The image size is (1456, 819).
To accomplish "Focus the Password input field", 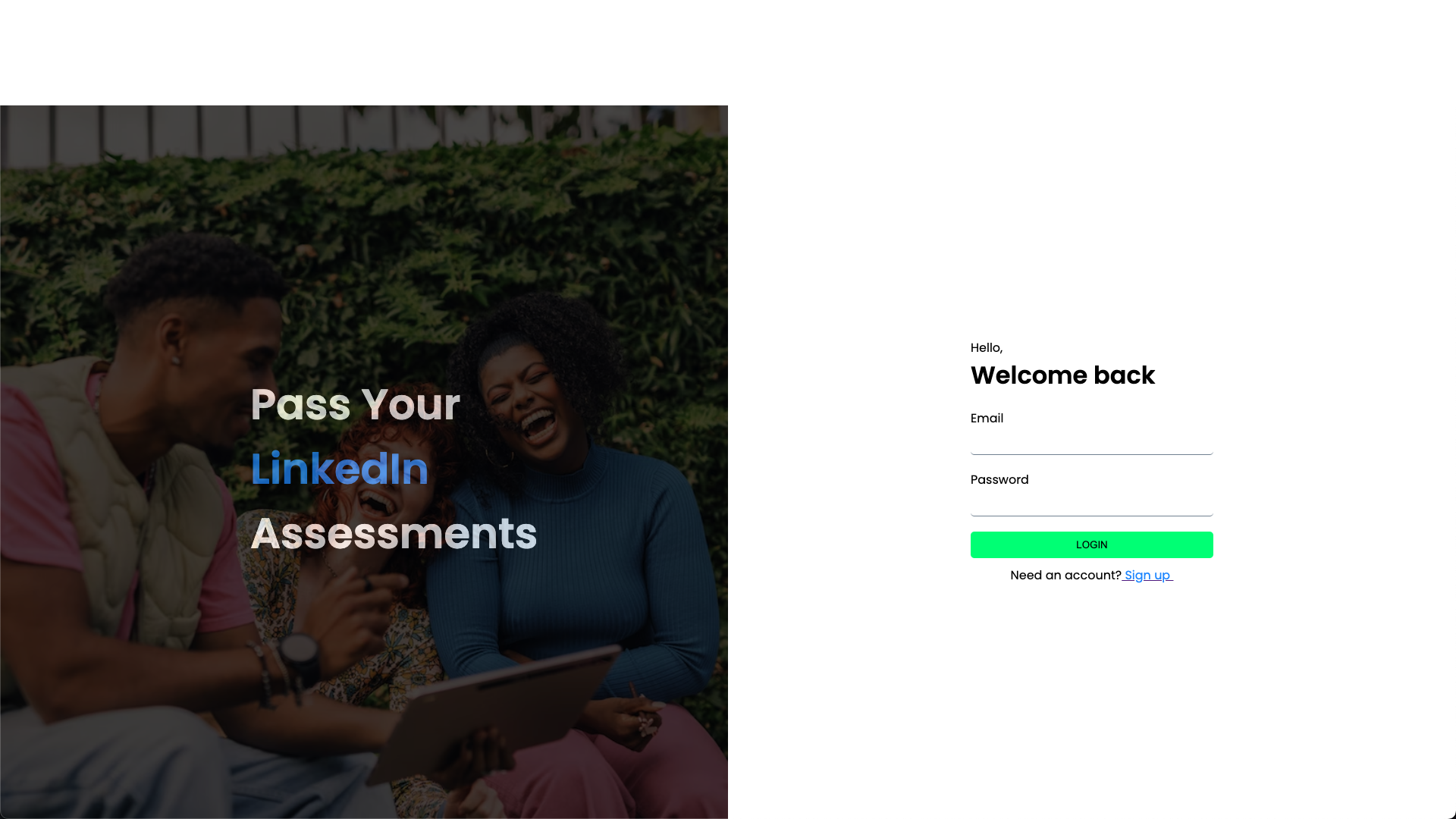I will pyautogui.click(x=1091, y=504).
